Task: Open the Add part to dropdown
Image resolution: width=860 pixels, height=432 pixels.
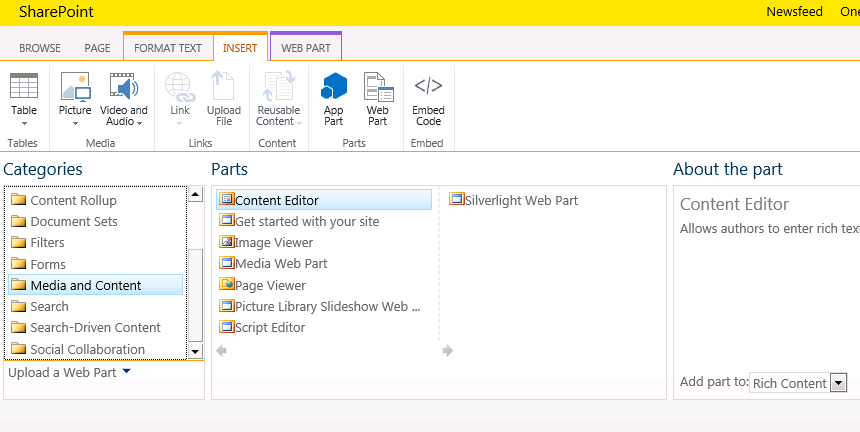Action: (x=839, y=383)
